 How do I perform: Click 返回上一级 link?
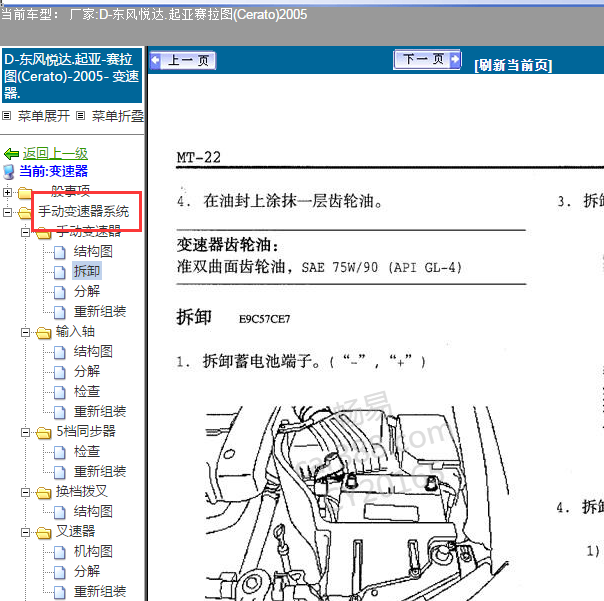55,153
